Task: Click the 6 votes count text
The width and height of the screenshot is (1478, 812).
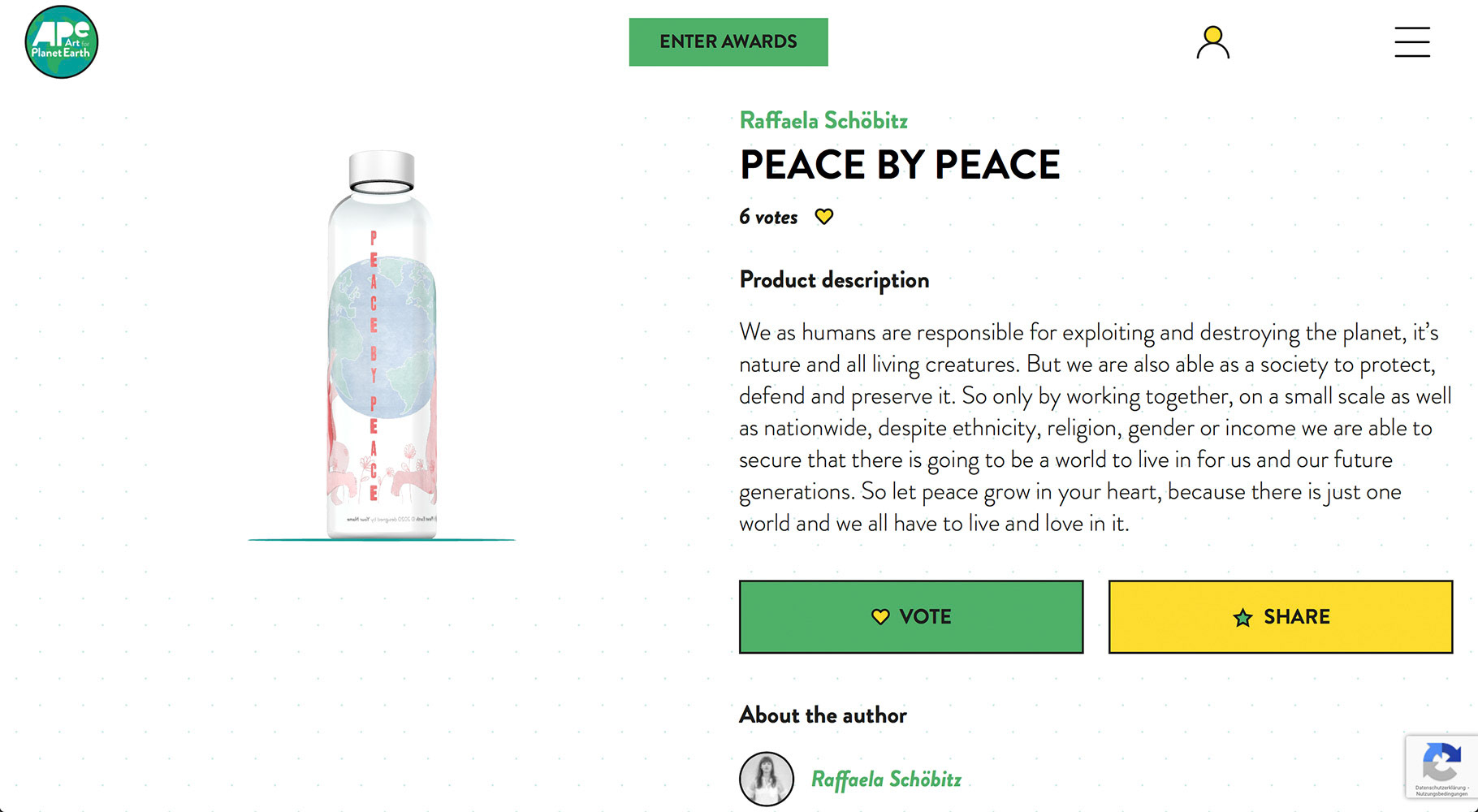Action: pyautogui.click(x=768, y=217)
